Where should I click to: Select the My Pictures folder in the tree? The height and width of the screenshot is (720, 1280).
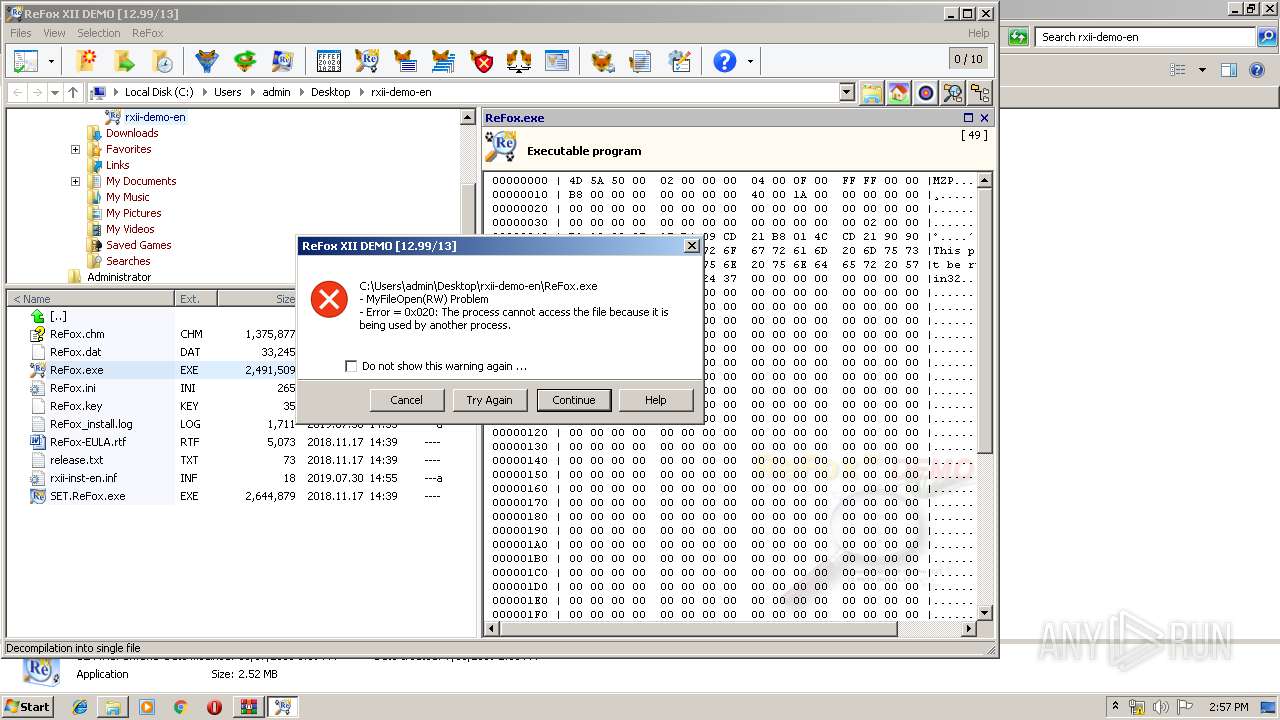133,213
